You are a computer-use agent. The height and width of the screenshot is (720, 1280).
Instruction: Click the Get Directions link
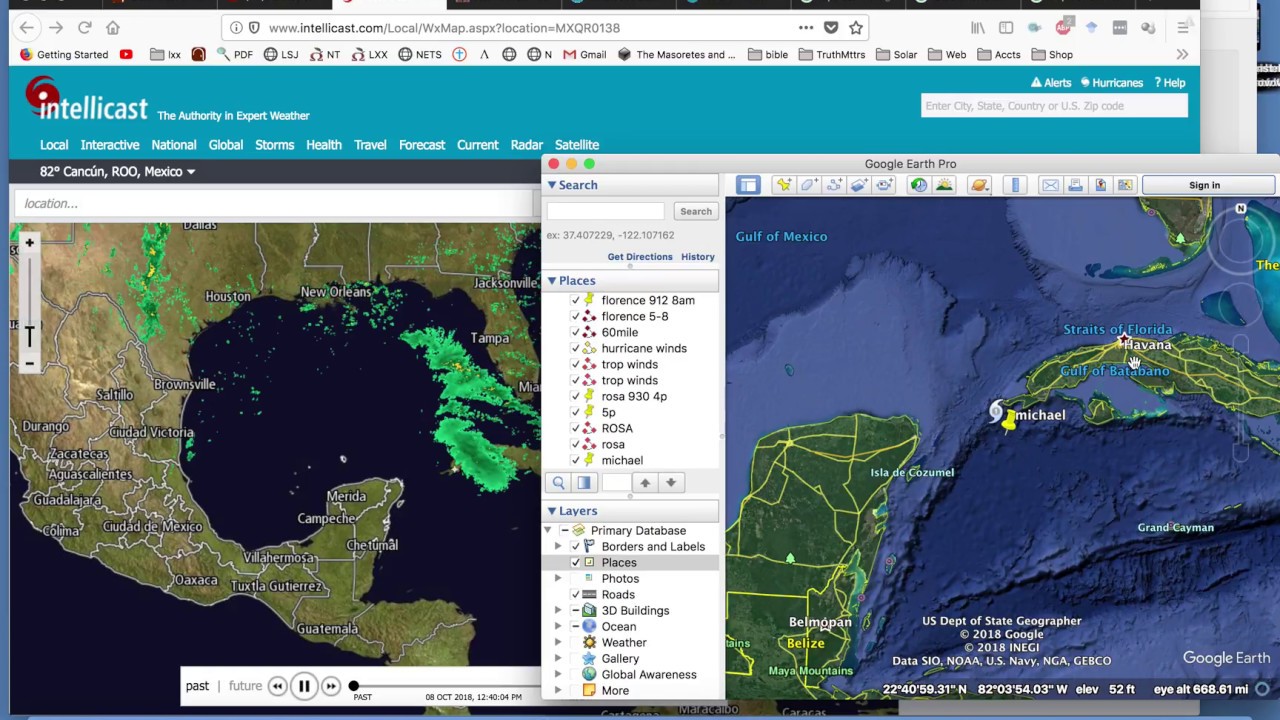(x=640, y=257)
